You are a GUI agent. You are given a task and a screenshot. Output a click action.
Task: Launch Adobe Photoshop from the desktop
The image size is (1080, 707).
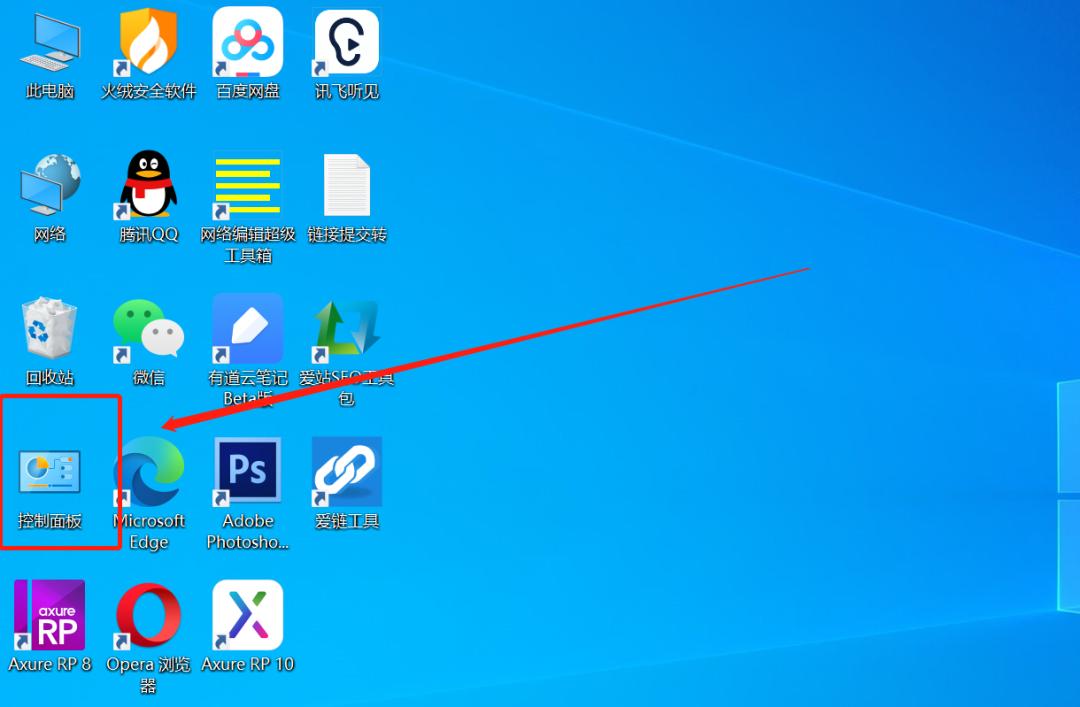pyautogui.click(x=246, y=470)
